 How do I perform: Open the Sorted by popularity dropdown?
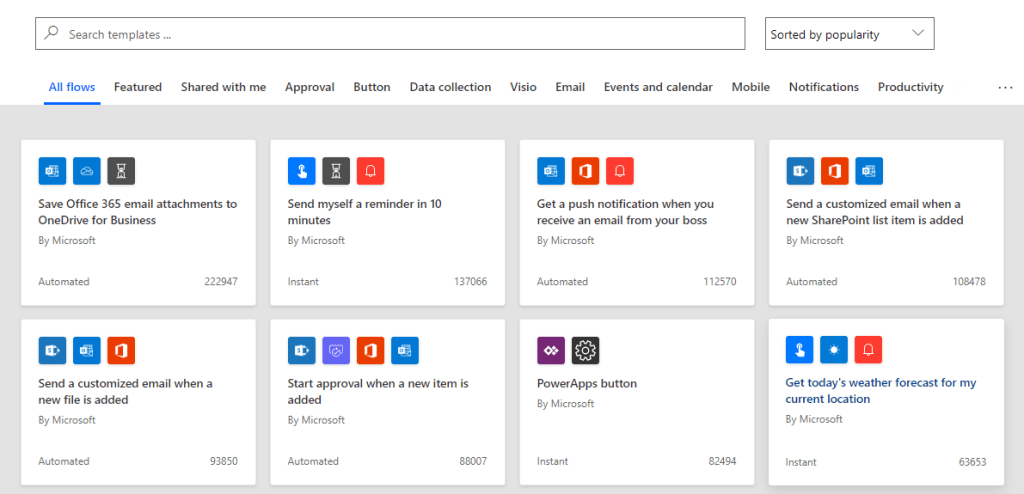point(850,34)
